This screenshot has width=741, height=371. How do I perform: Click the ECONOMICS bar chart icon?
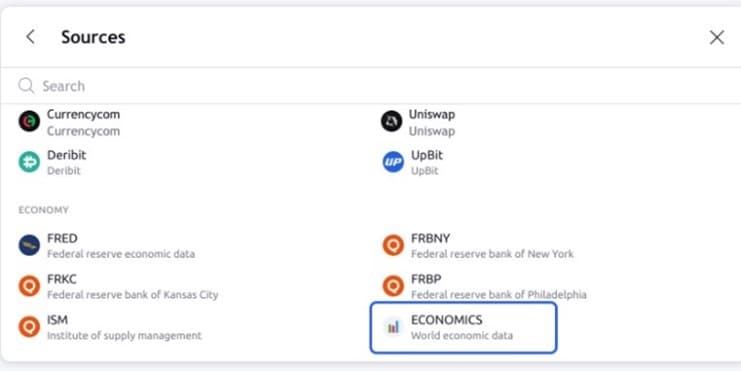pos(393,327)
